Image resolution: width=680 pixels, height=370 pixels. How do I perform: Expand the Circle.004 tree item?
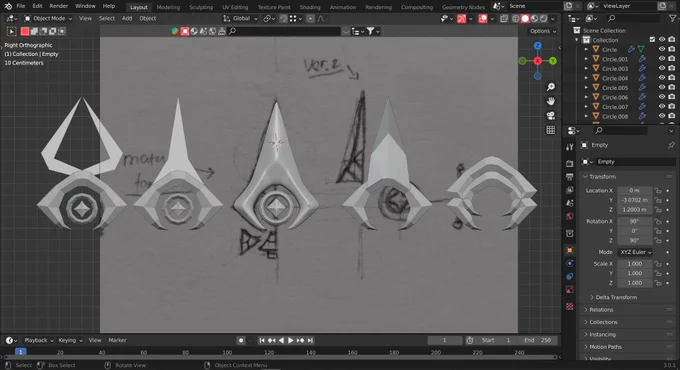(x=586, y=78)
